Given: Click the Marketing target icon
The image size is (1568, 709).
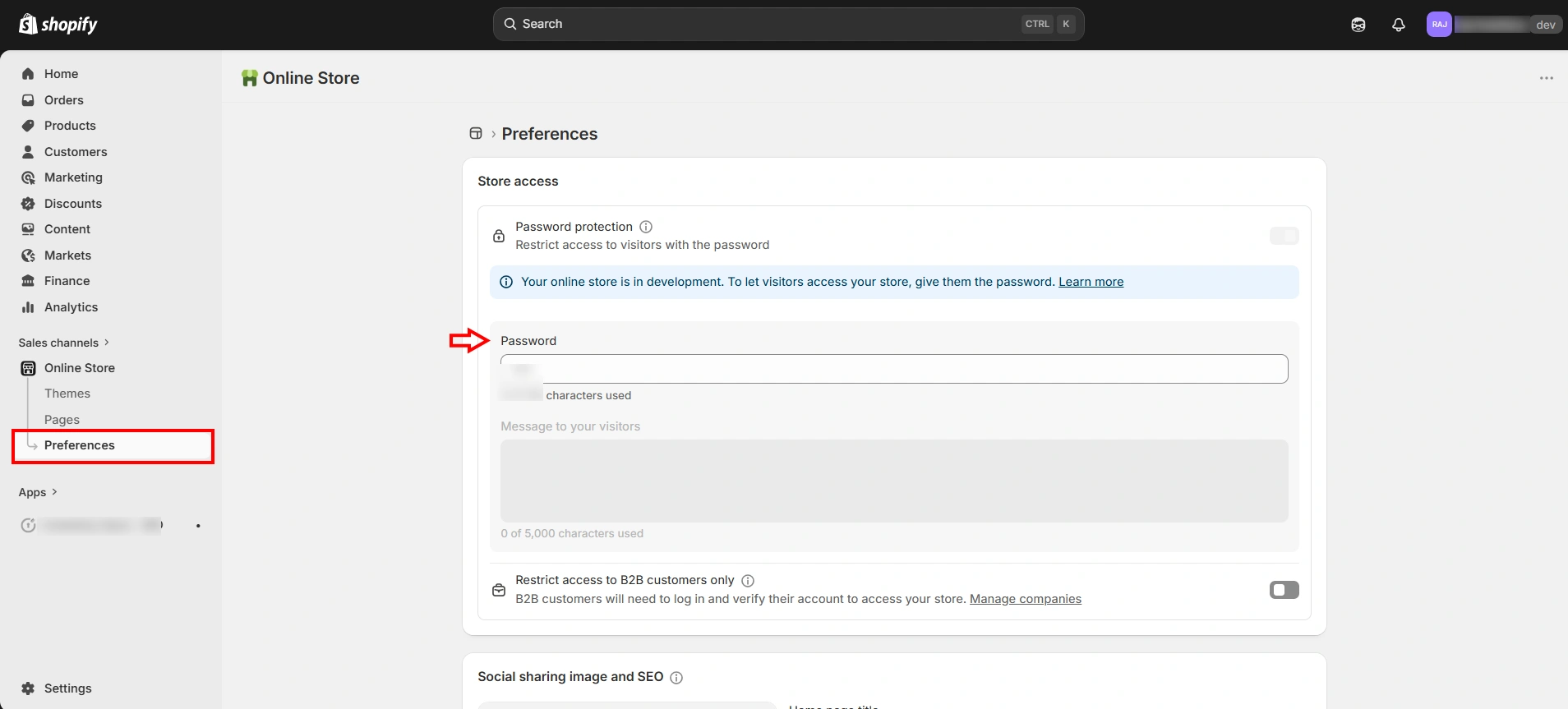Looking at the screenshot, I should [28, 177].
